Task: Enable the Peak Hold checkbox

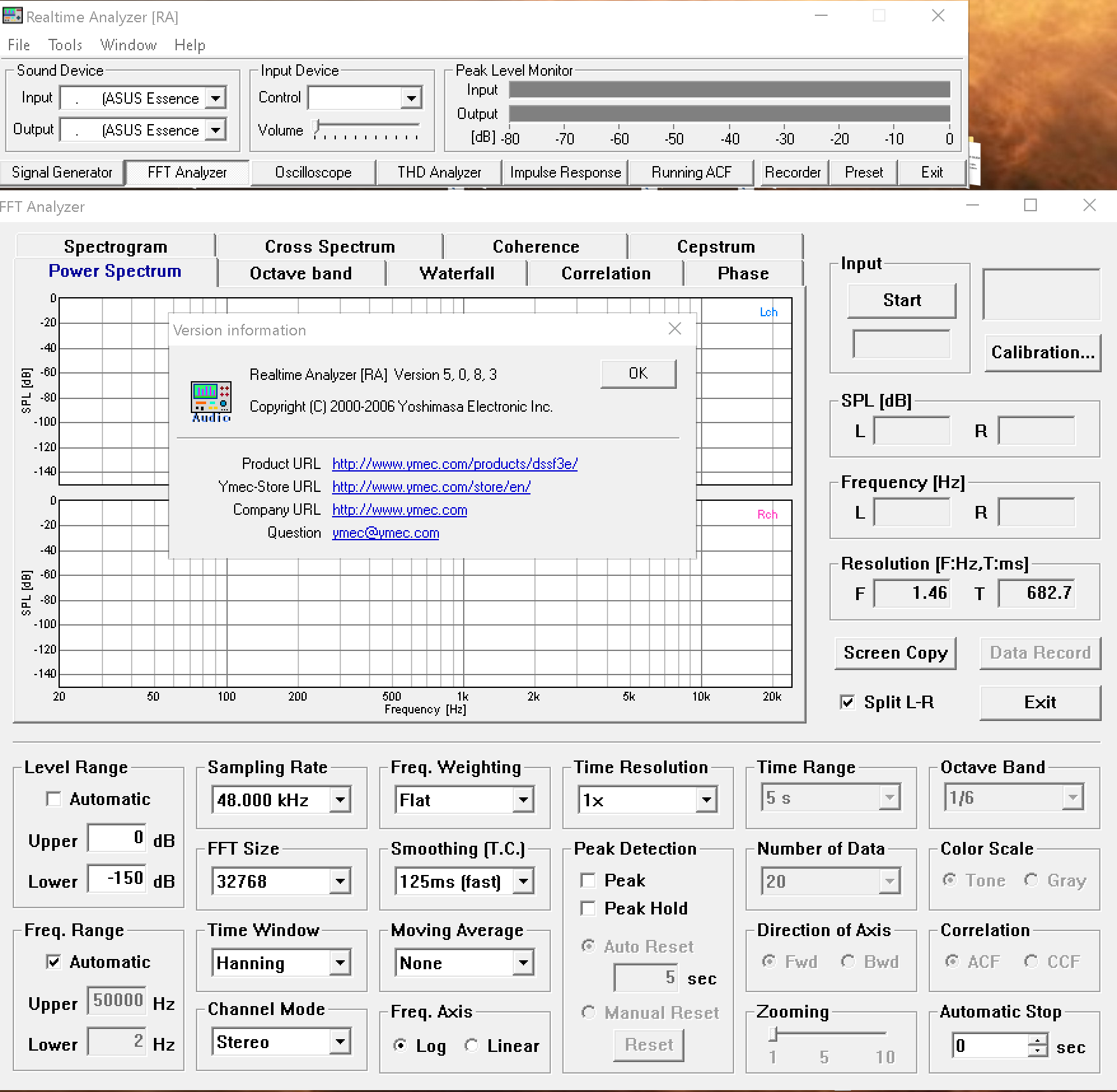Action: pos(588,908)
